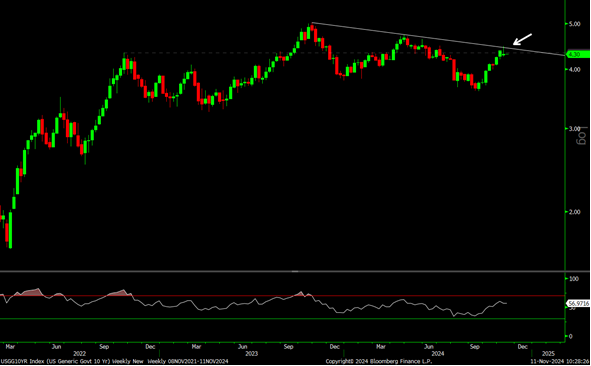Click the green 4.30 last-price tag

[578, 55]
